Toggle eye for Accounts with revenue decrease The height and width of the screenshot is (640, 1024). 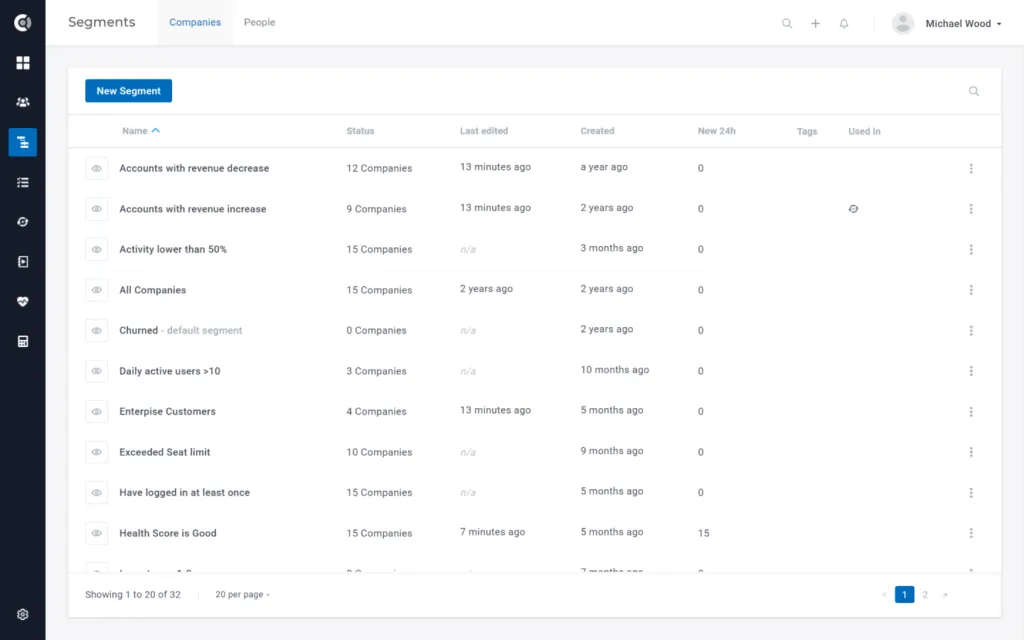(97, 168)
